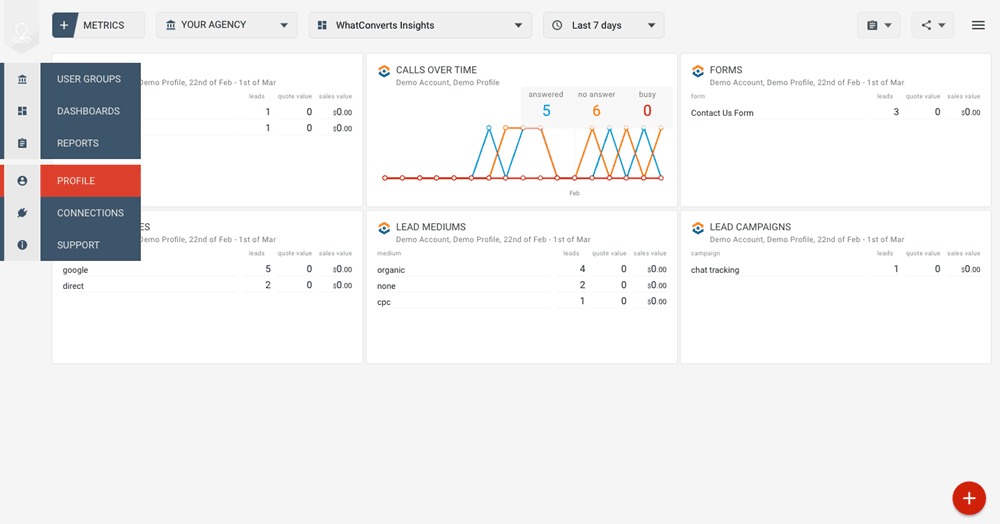Click the Contact Us Form row

[x=835, y=112]
